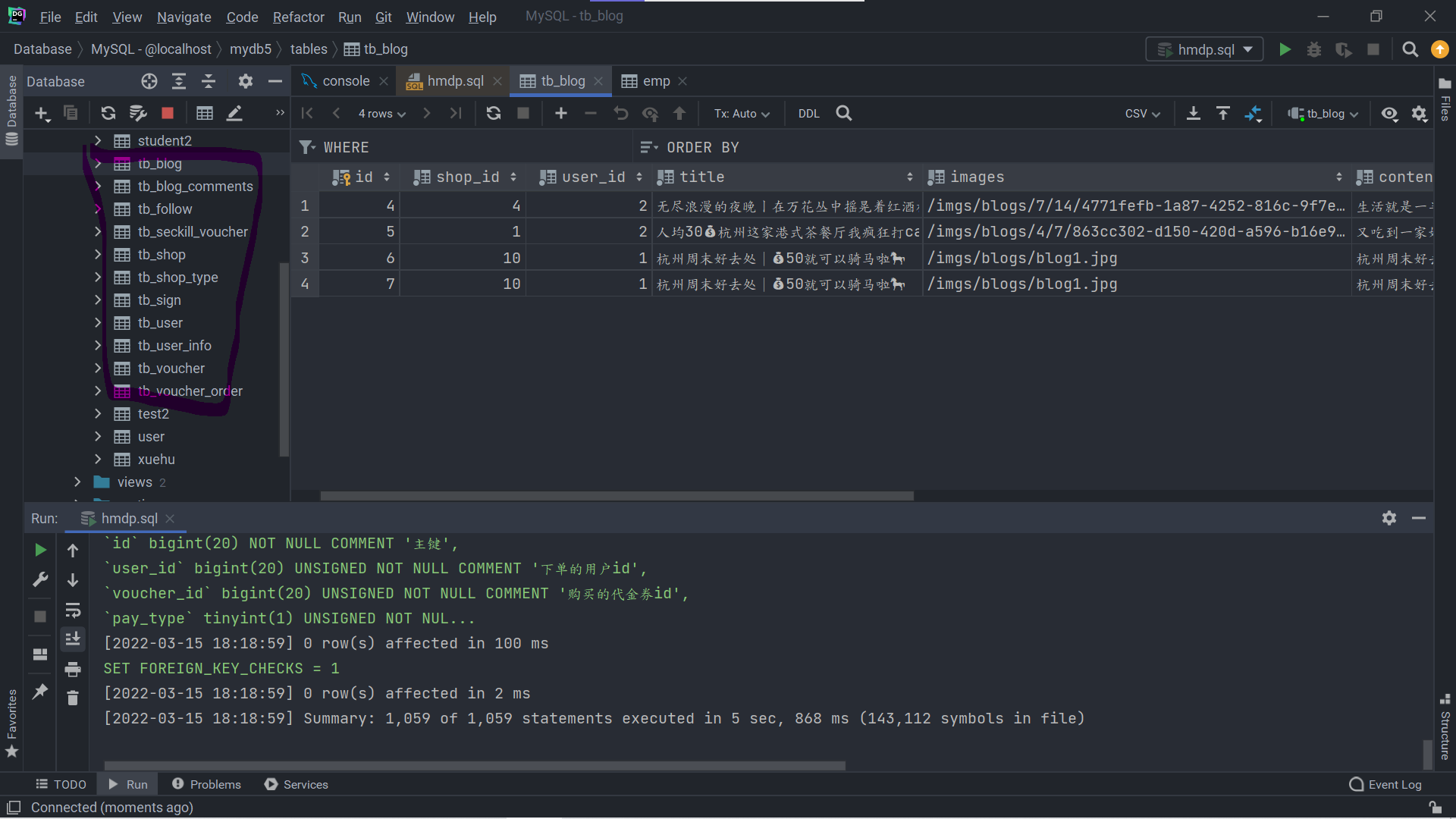Toggle scroll to end in Run panel
This screenshot has width=1456, height=819.
[x=73, y=639]
